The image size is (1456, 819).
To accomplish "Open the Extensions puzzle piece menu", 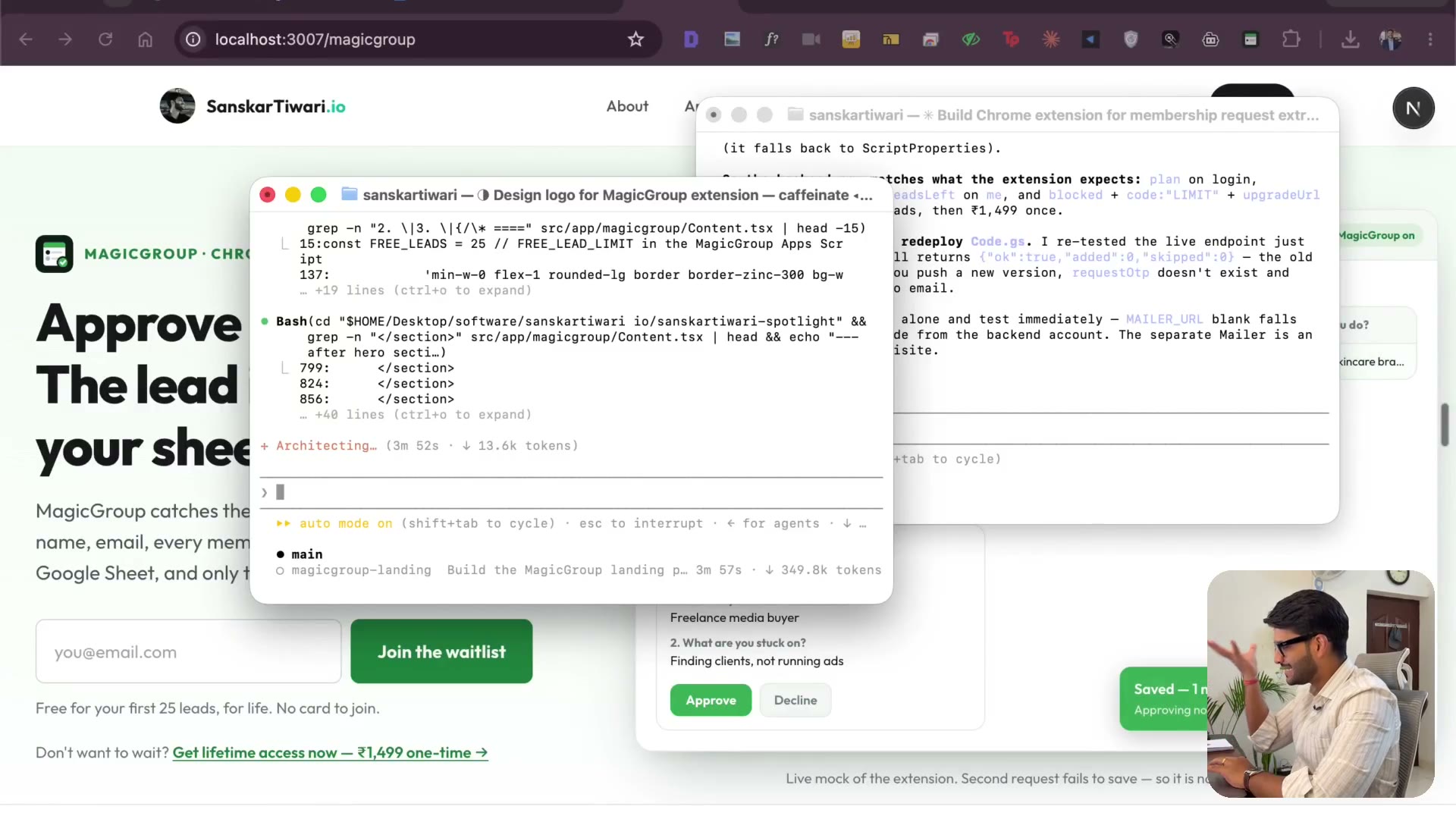I will click(x=1291, y=39).
